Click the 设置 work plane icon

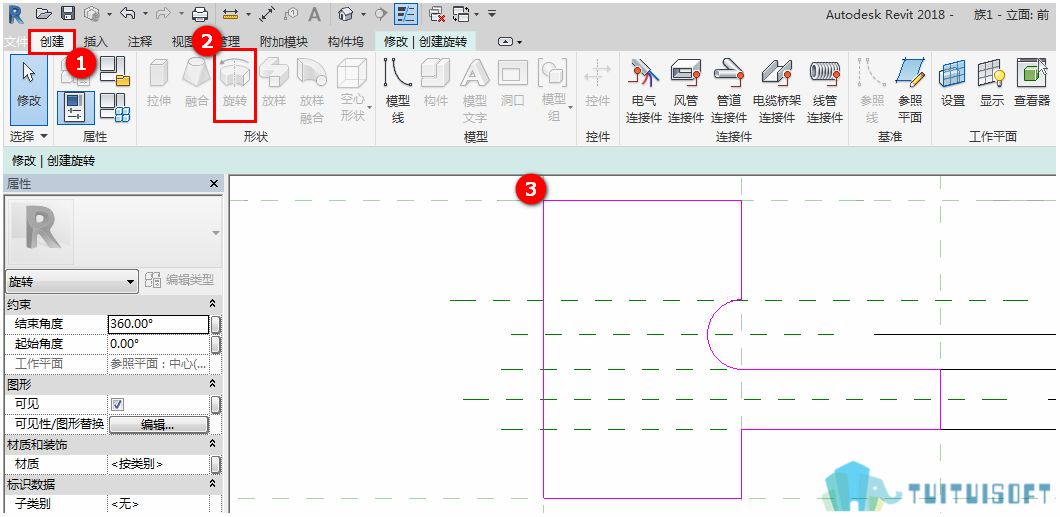(953, 83)
